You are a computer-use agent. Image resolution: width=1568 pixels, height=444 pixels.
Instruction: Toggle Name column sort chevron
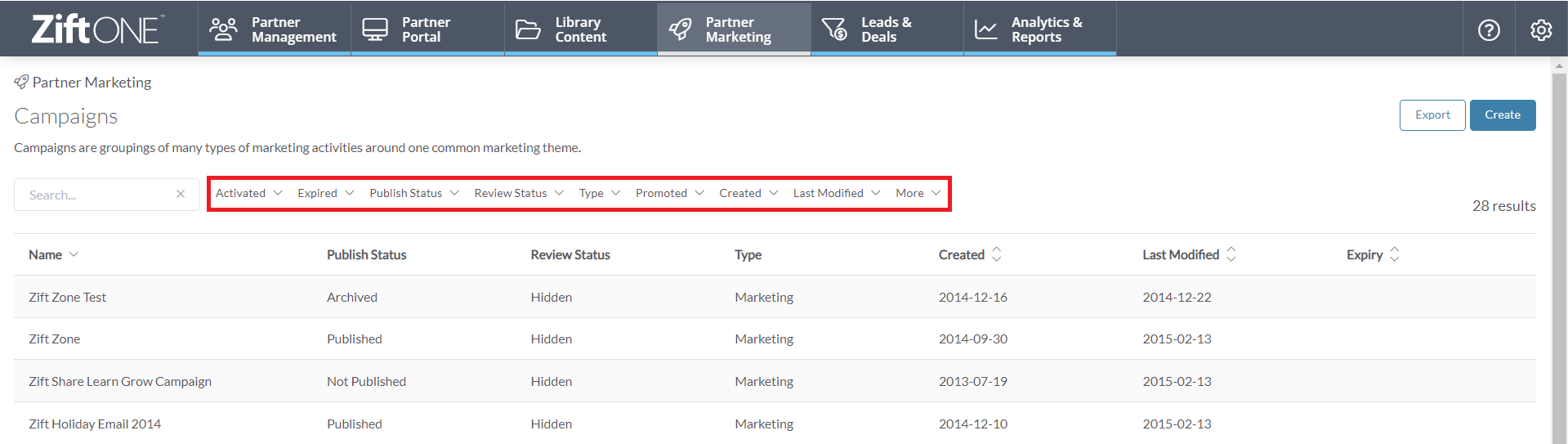[x=74, y=254]
